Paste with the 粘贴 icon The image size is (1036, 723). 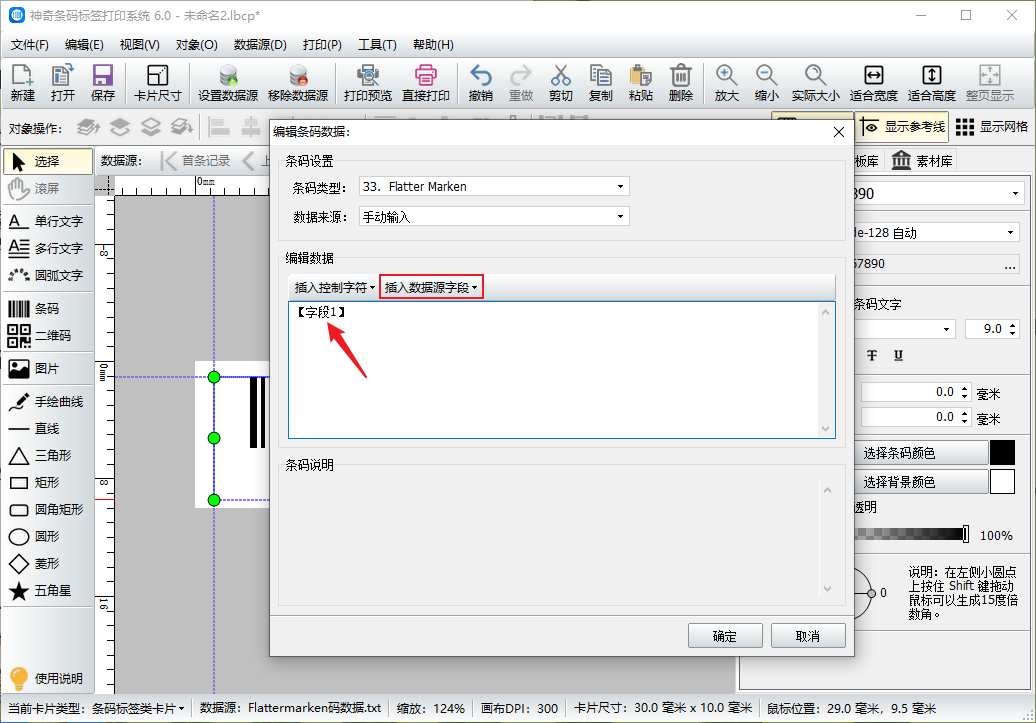[x=640, y=83]
